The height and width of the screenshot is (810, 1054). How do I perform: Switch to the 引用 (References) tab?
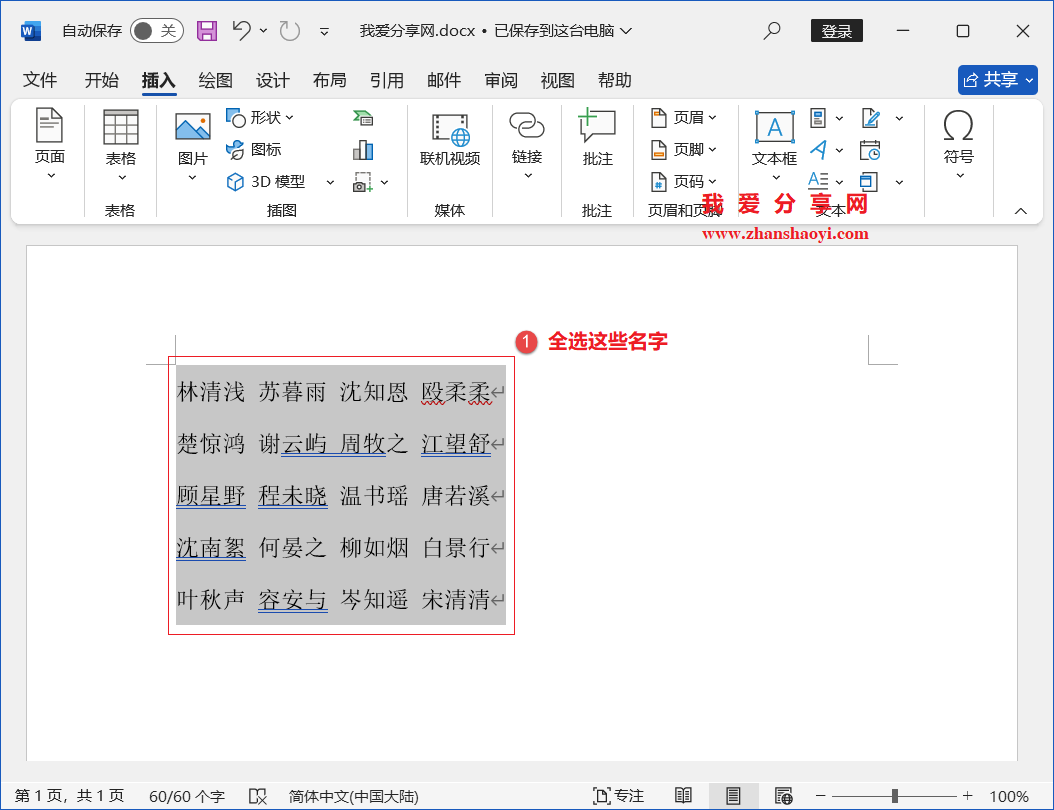(x=387, y=80)
